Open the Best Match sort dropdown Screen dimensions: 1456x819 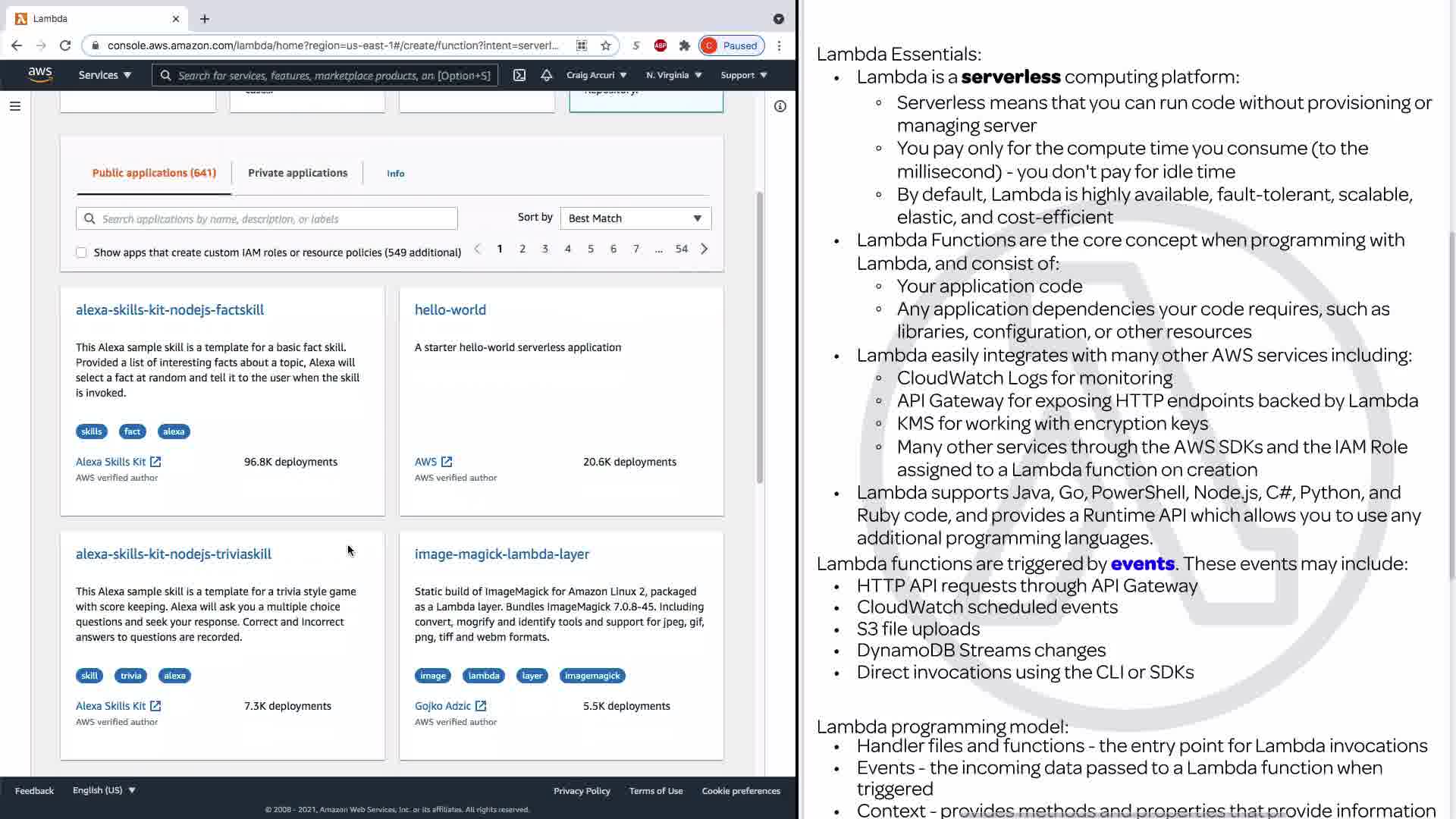(x=635, y=218)
